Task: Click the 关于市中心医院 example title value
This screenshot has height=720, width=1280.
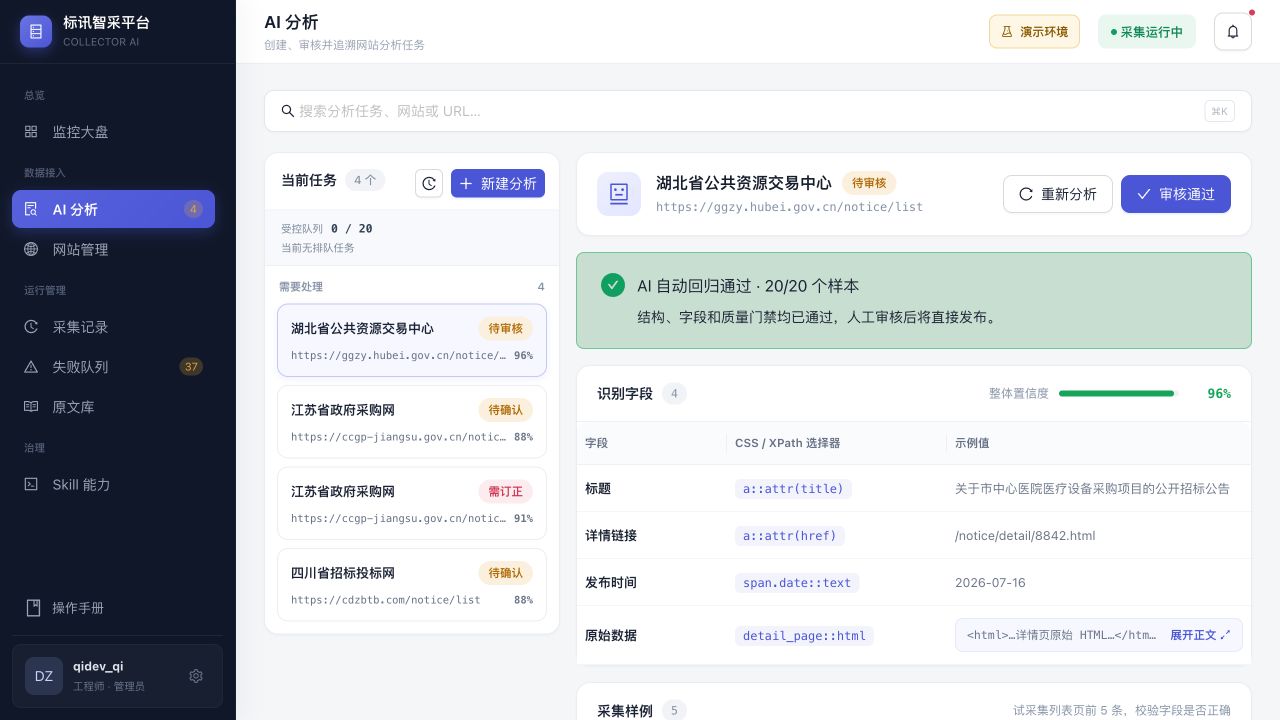Action: tap(1092, 489)
